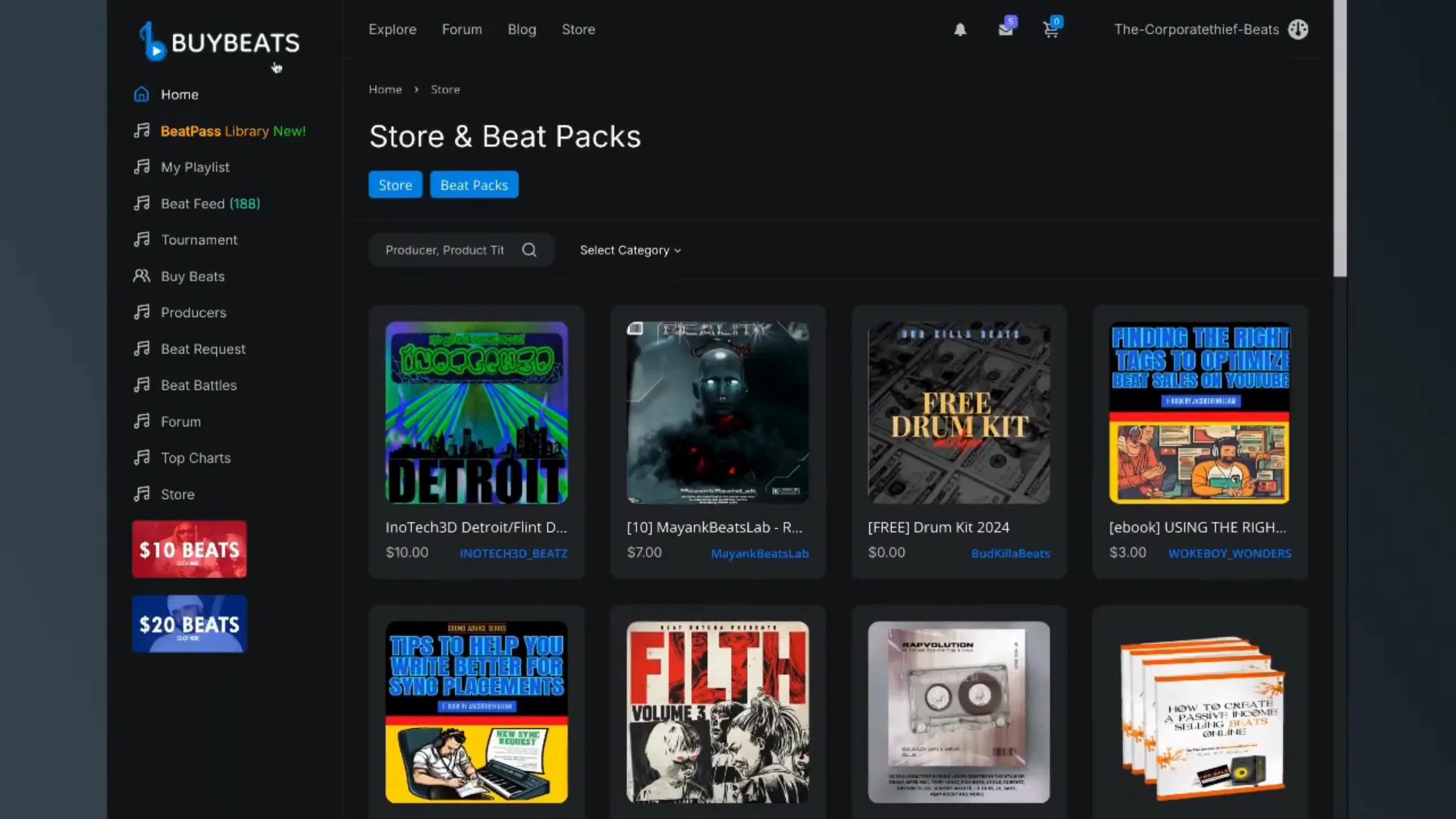Image resolution: width=1456 pixels, height=819 pixels.
Task: Open the Filth Volume 3 cover thumbnail
Action: click(x=717, y=712)
